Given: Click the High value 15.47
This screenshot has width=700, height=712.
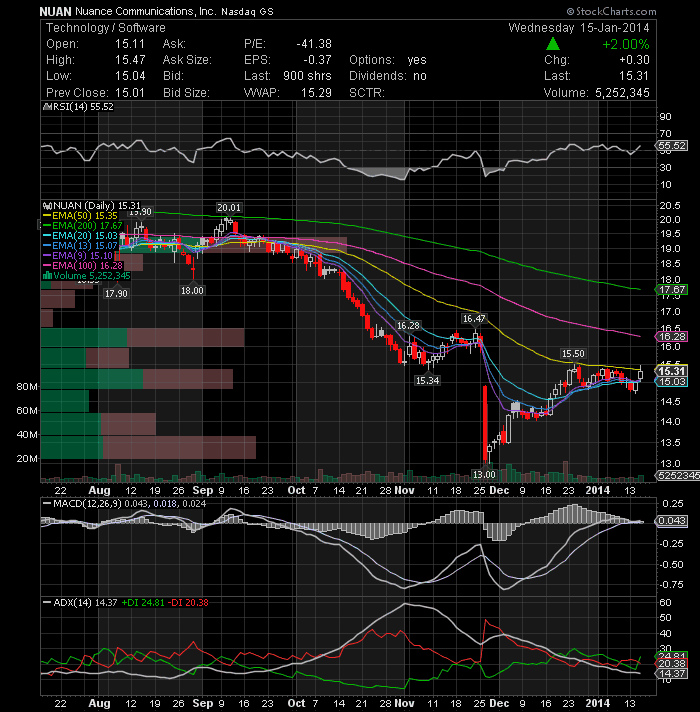Looking at the screenshot, I should [130, 60].
